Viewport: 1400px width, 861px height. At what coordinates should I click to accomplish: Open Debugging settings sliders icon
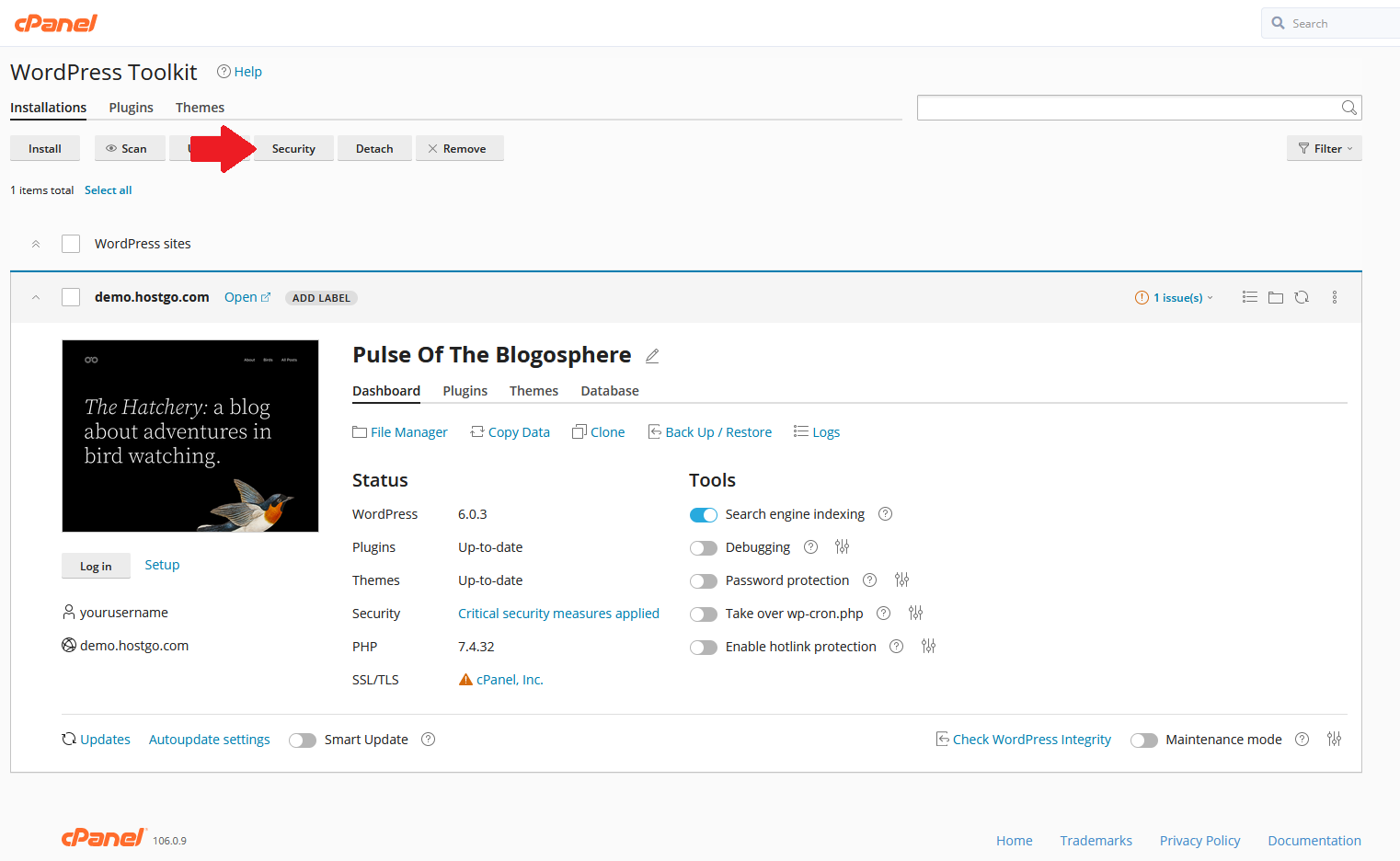[x=842, y=547]
